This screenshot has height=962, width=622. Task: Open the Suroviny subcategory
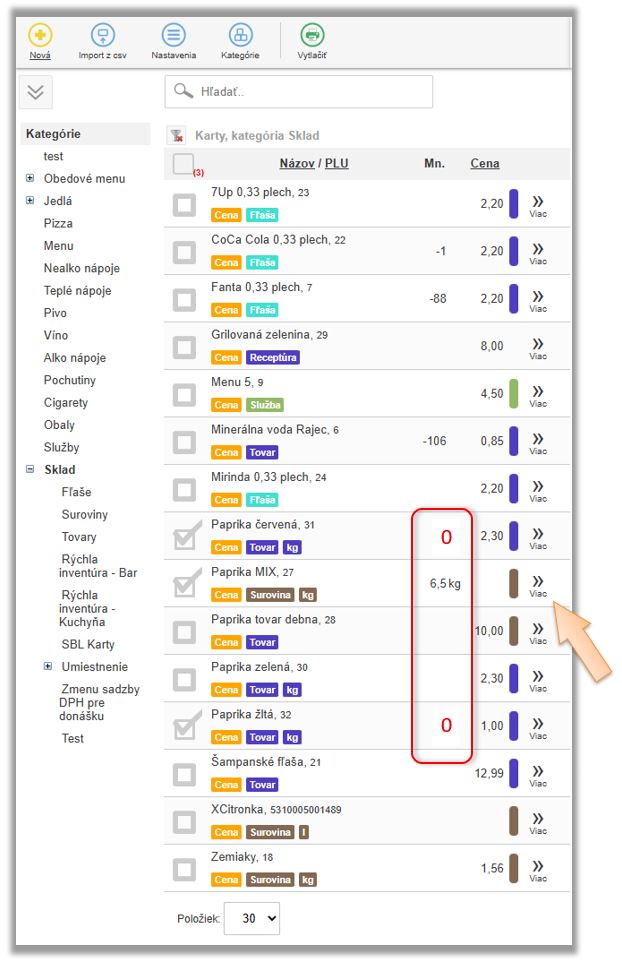[84, 515]
